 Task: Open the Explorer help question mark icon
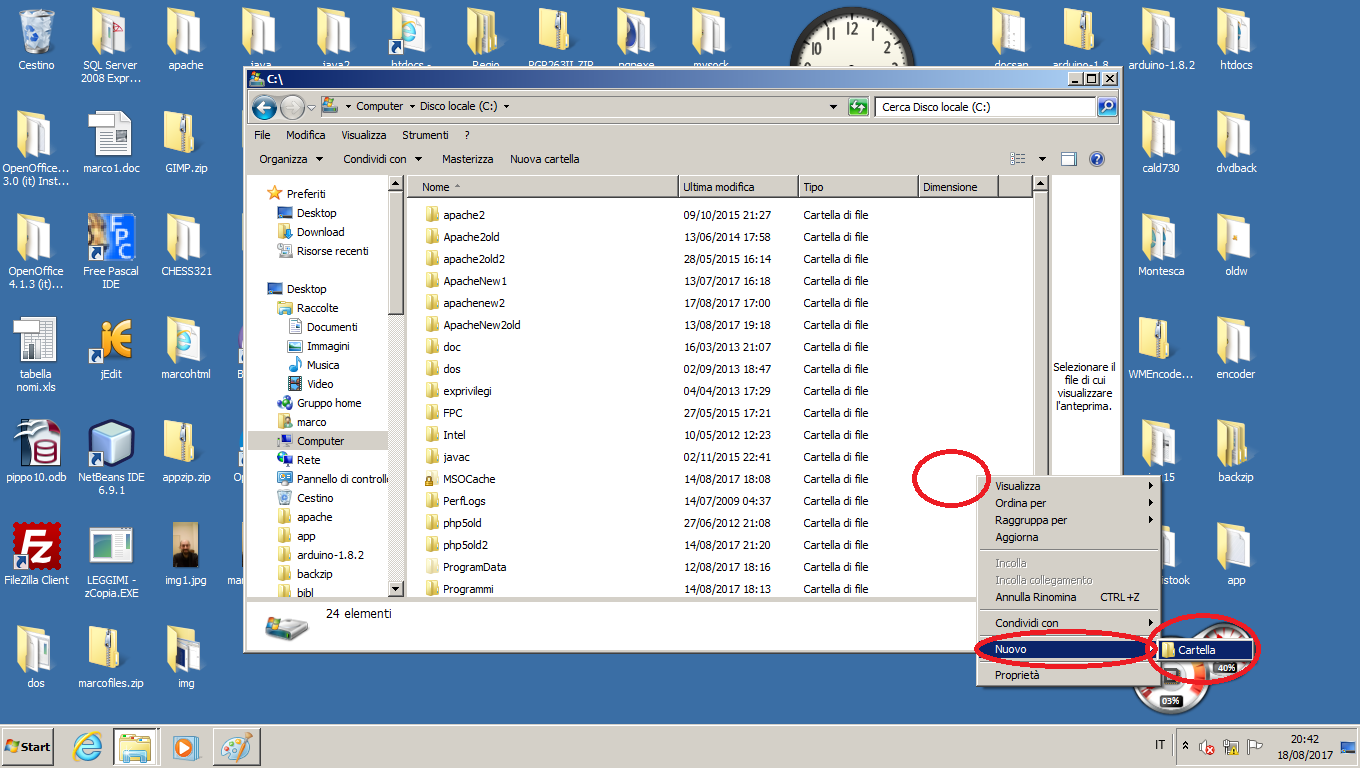[x=1096, y=159]
